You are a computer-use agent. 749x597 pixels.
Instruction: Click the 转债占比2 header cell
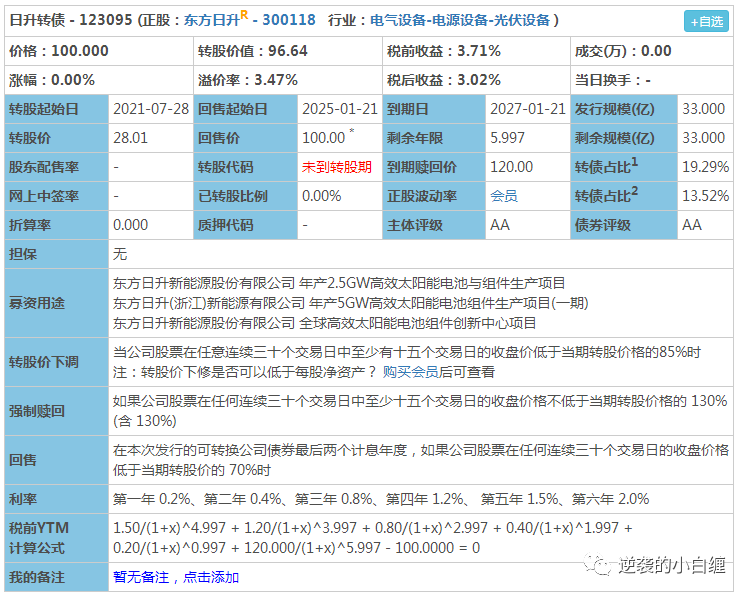624,196
